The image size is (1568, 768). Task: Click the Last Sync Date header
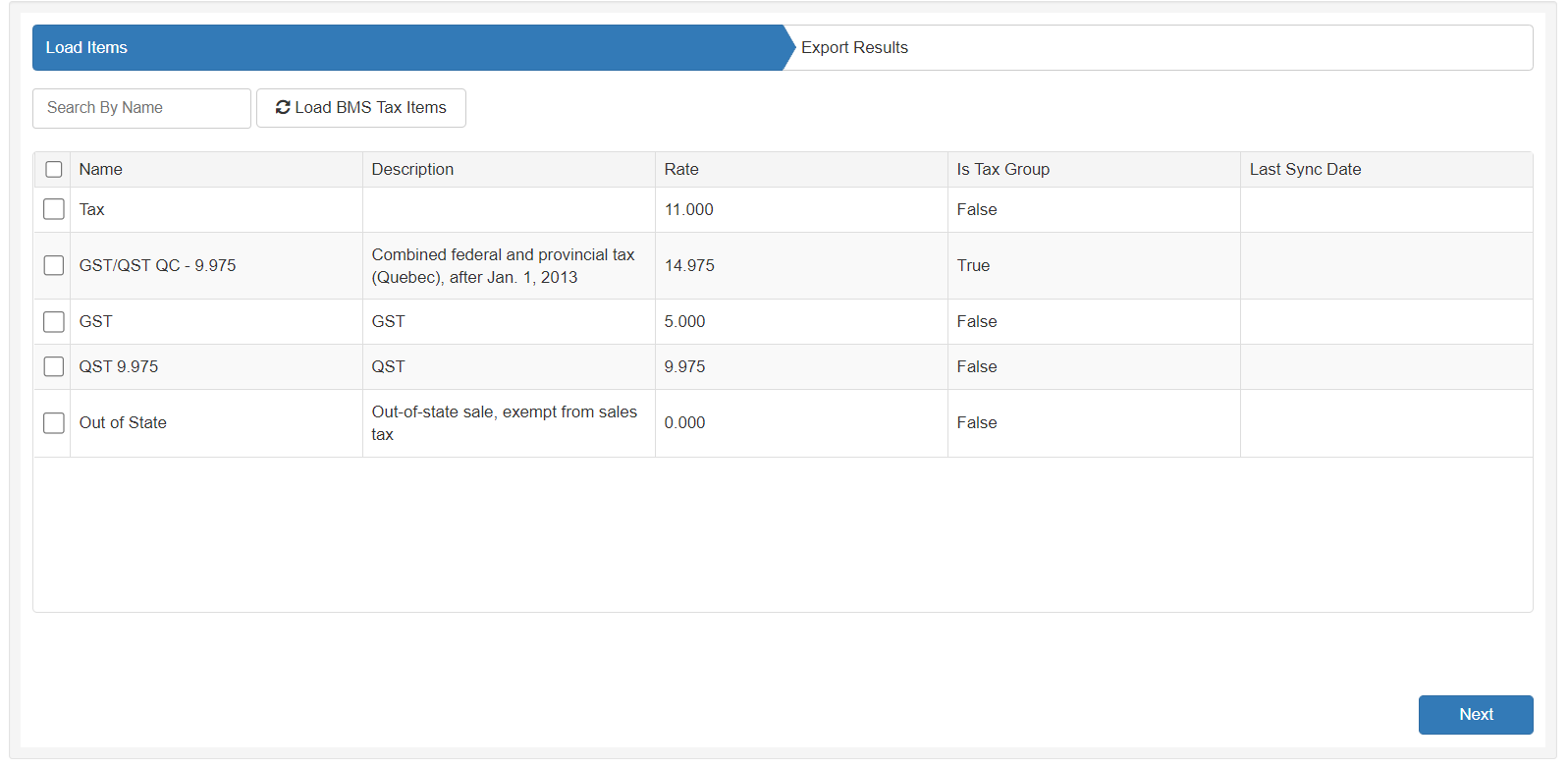click(x=1305, y=170)
